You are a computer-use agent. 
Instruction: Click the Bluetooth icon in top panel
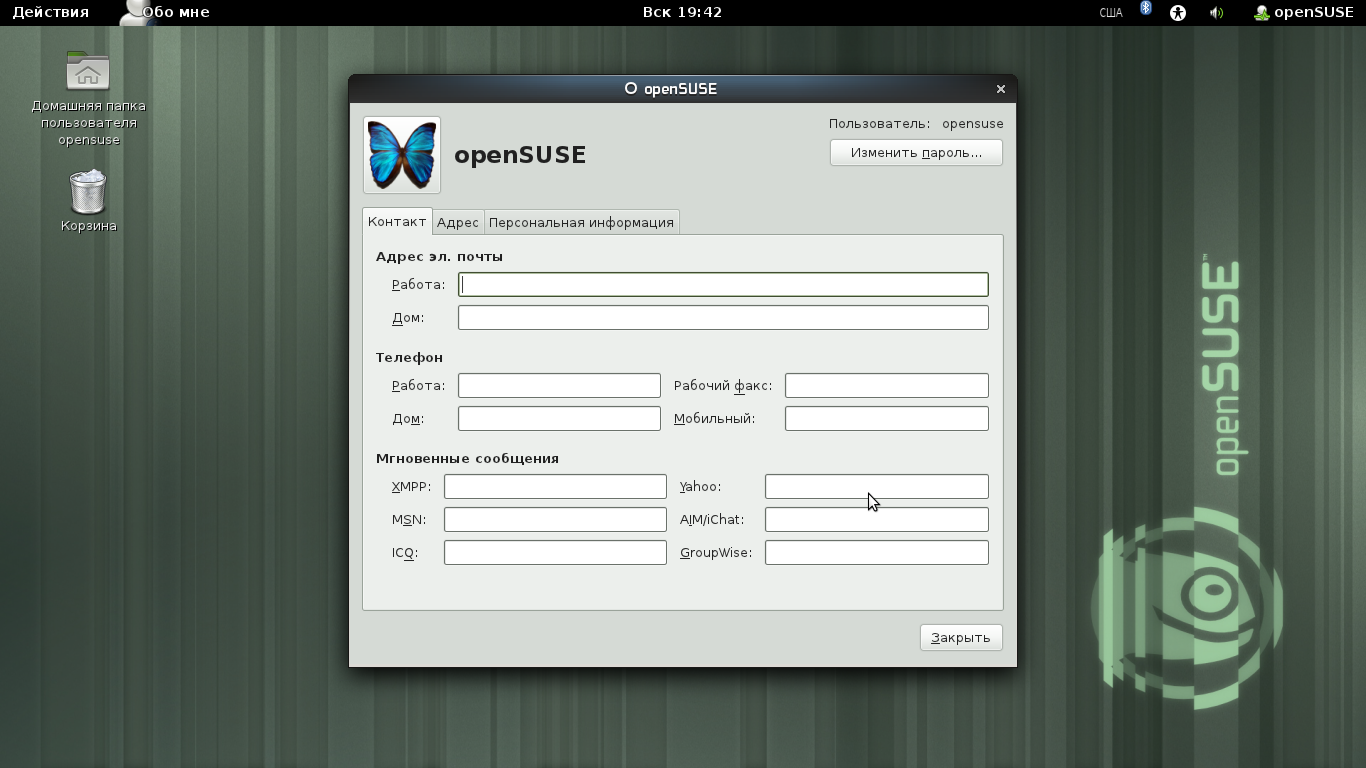[1146, 10]
